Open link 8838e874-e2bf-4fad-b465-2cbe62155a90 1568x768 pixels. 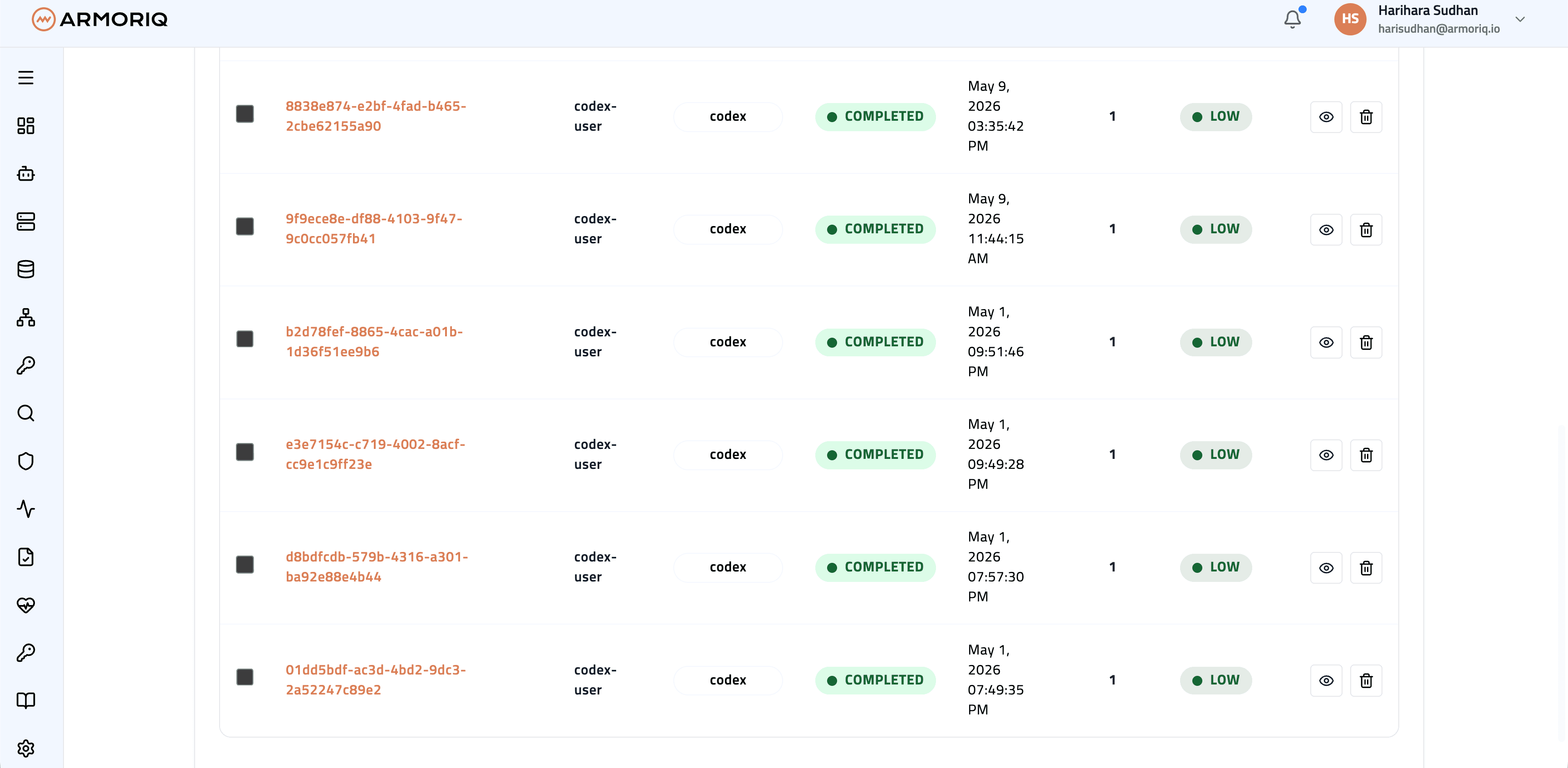click(376, 116)
